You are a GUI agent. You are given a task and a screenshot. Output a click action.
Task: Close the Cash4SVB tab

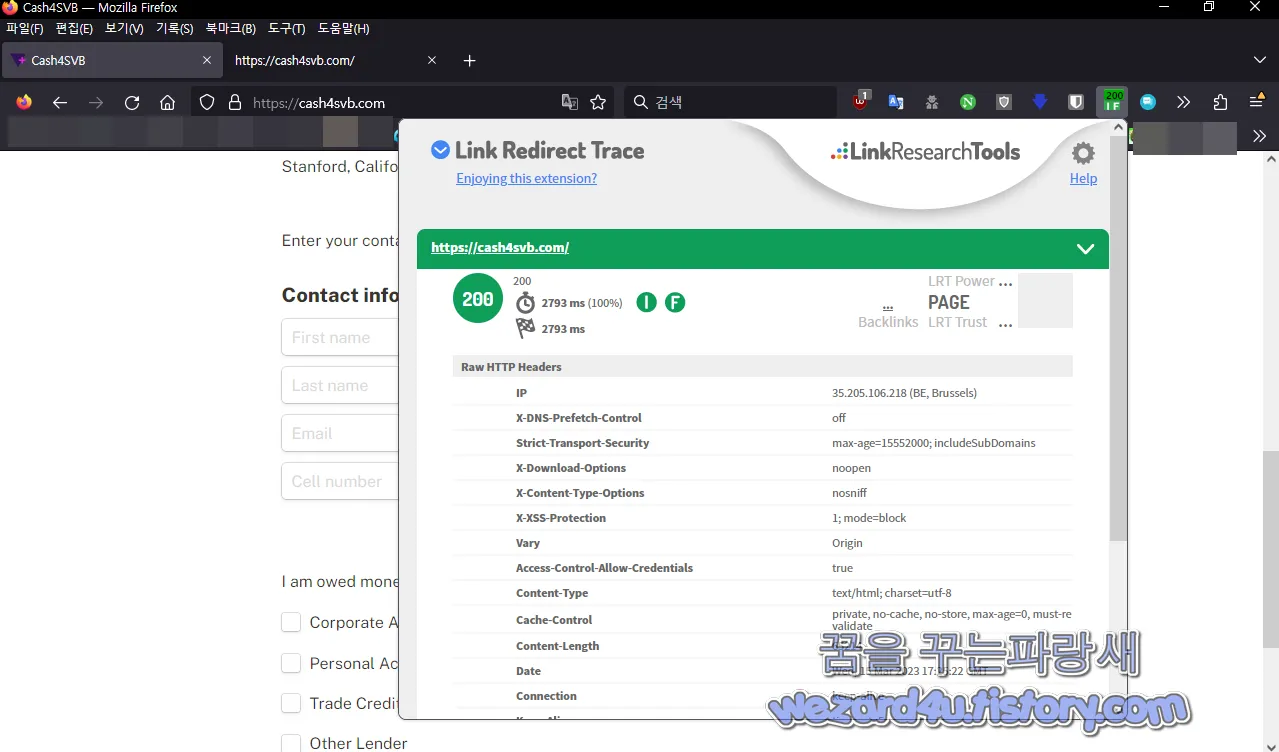(x=207, y=60)
